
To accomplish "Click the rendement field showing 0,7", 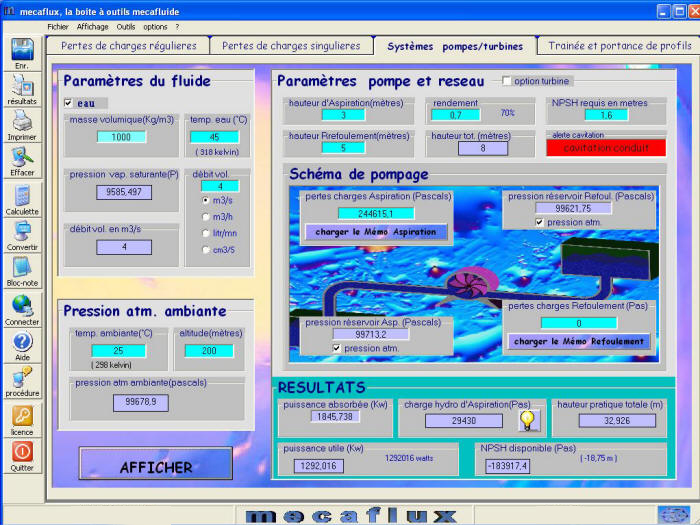I will point(455,115).
